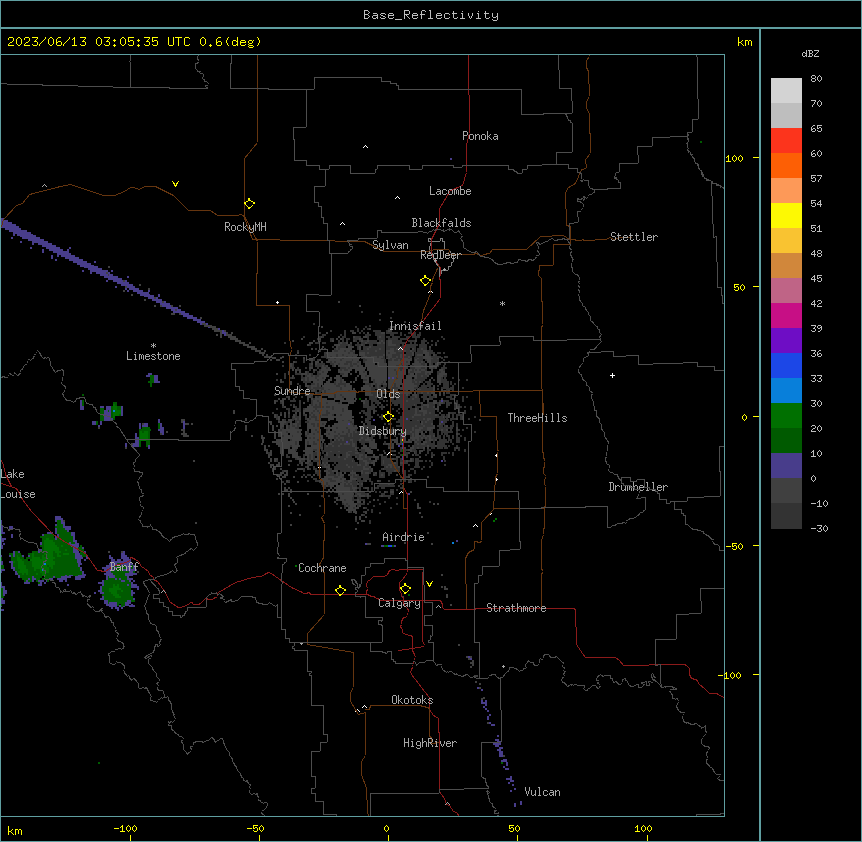Click the blue 36 dBZ legend swatch
The image size is (862, 842).
786,365
